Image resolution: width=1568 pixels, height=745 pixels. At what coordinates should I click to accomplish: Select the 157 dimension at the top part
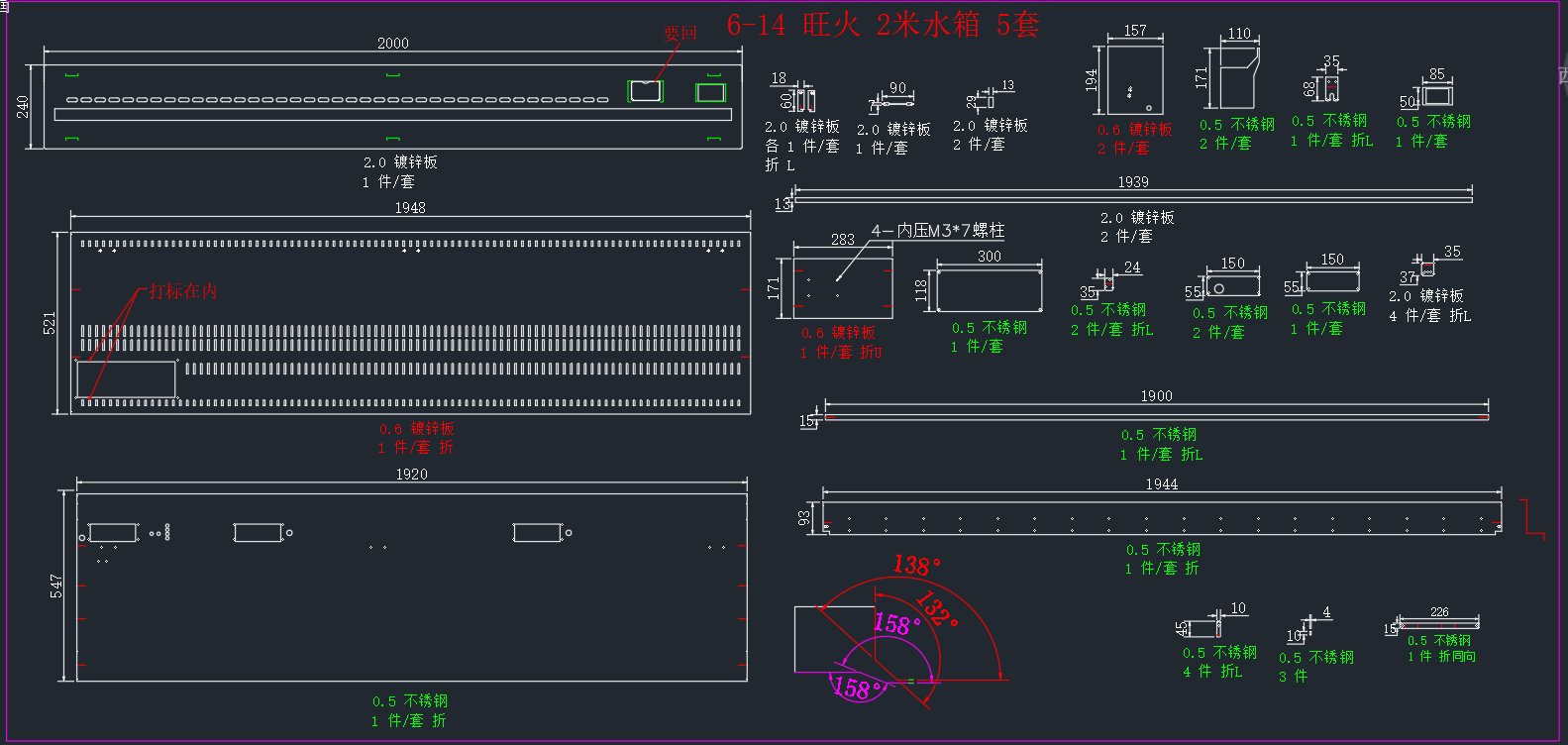1135,31
